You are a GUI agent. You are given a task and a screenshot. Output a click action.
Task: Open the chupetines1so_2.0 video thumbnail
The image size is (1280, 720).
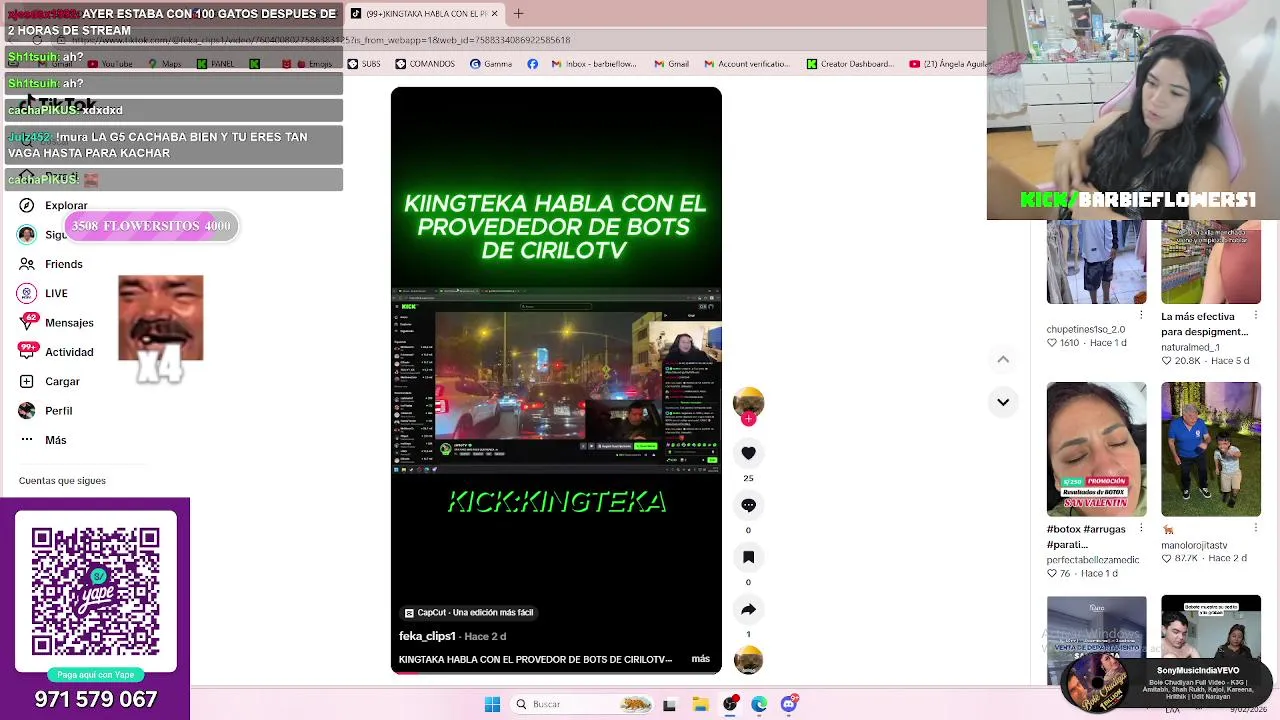pyautogui.click(x=1096, y=262)
